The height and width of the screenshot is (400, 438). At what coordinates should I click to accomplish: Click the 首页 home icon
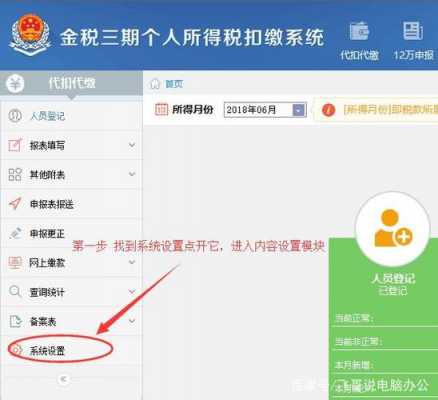click(x=154, y=84)
